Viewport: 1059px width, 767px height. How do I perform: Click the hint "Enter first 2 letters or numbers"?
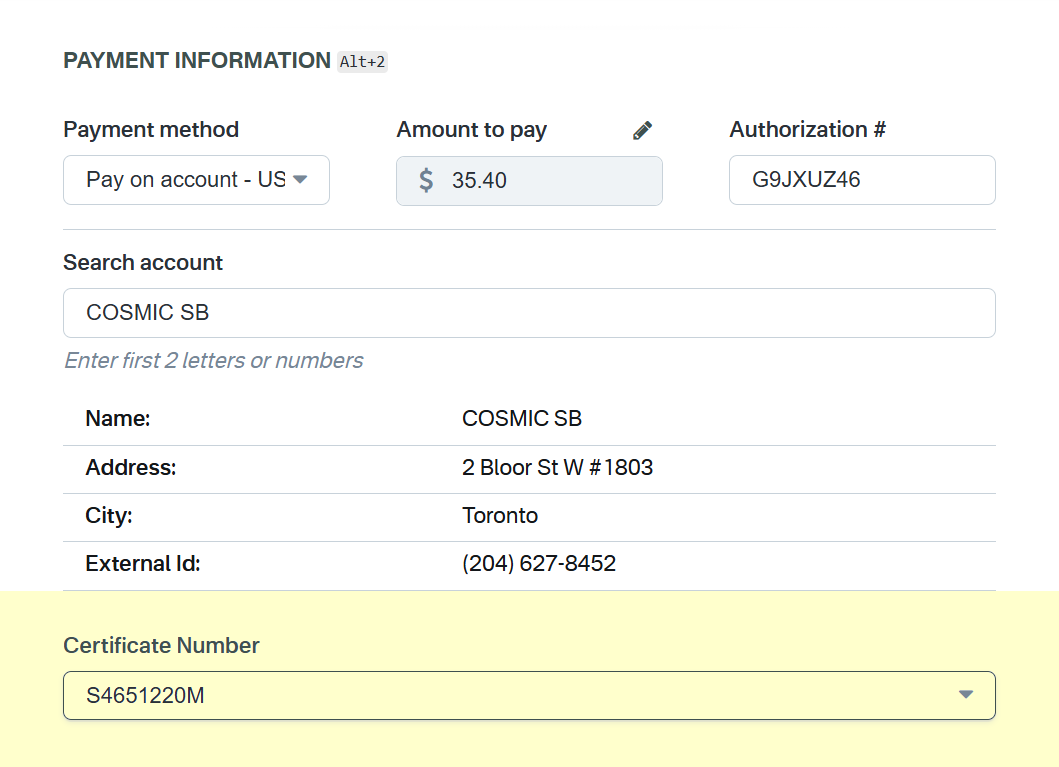coord(213,361)
